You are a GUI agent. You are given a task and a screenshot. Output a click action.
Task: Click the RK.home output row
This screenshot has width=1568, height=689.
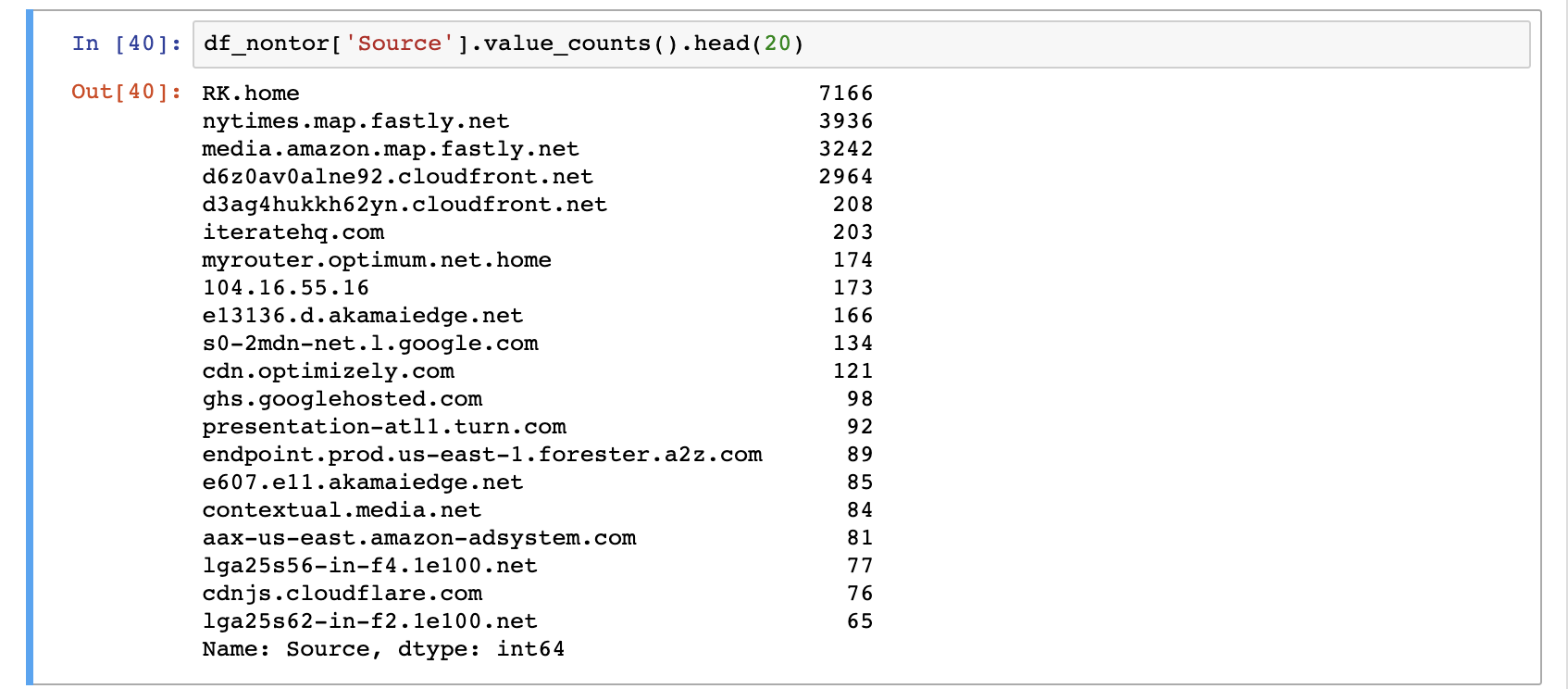(x=538, y=94)
